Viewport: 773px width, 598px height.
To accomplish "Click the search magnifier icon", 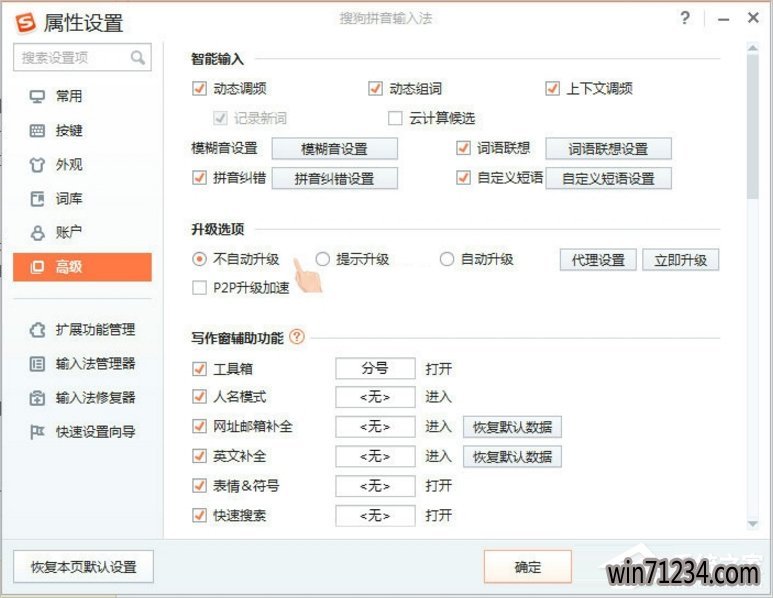I will 138,58.
